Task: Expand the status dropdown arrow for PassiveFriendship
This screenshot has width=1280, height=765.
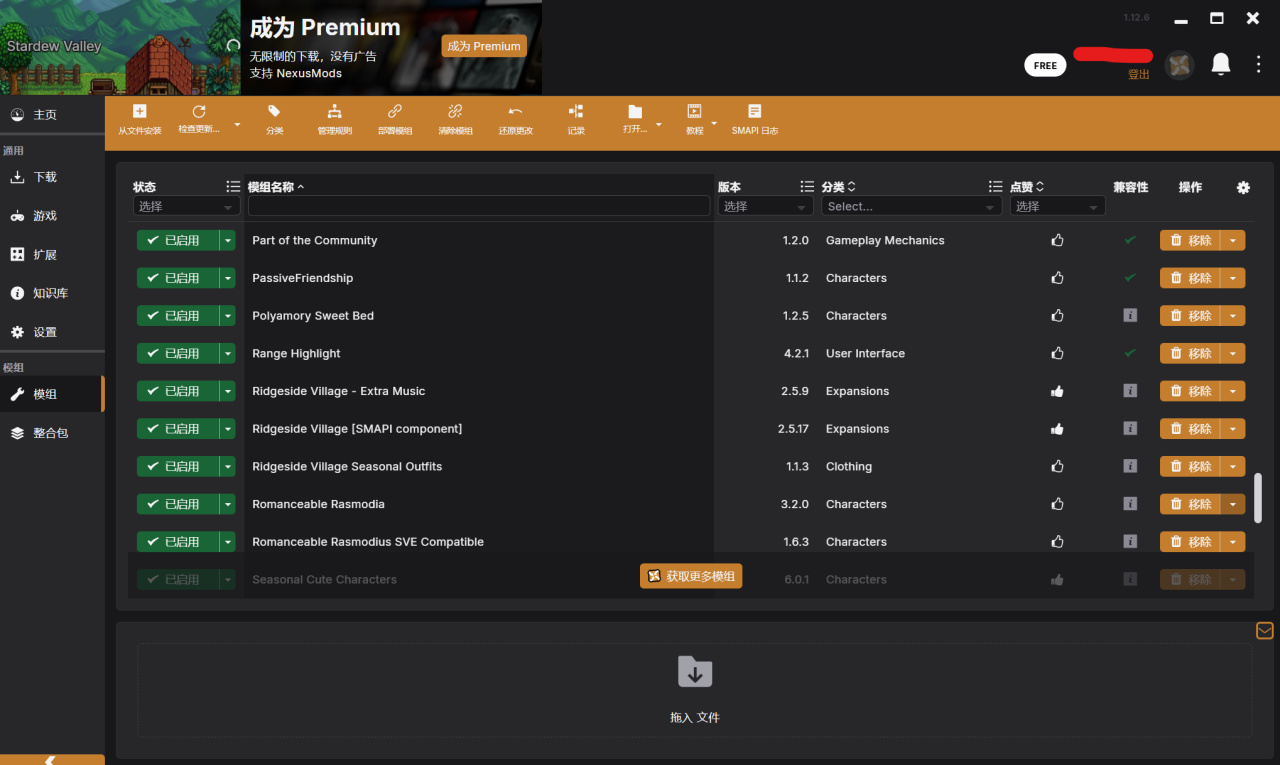Action: (x=228, y=278)
